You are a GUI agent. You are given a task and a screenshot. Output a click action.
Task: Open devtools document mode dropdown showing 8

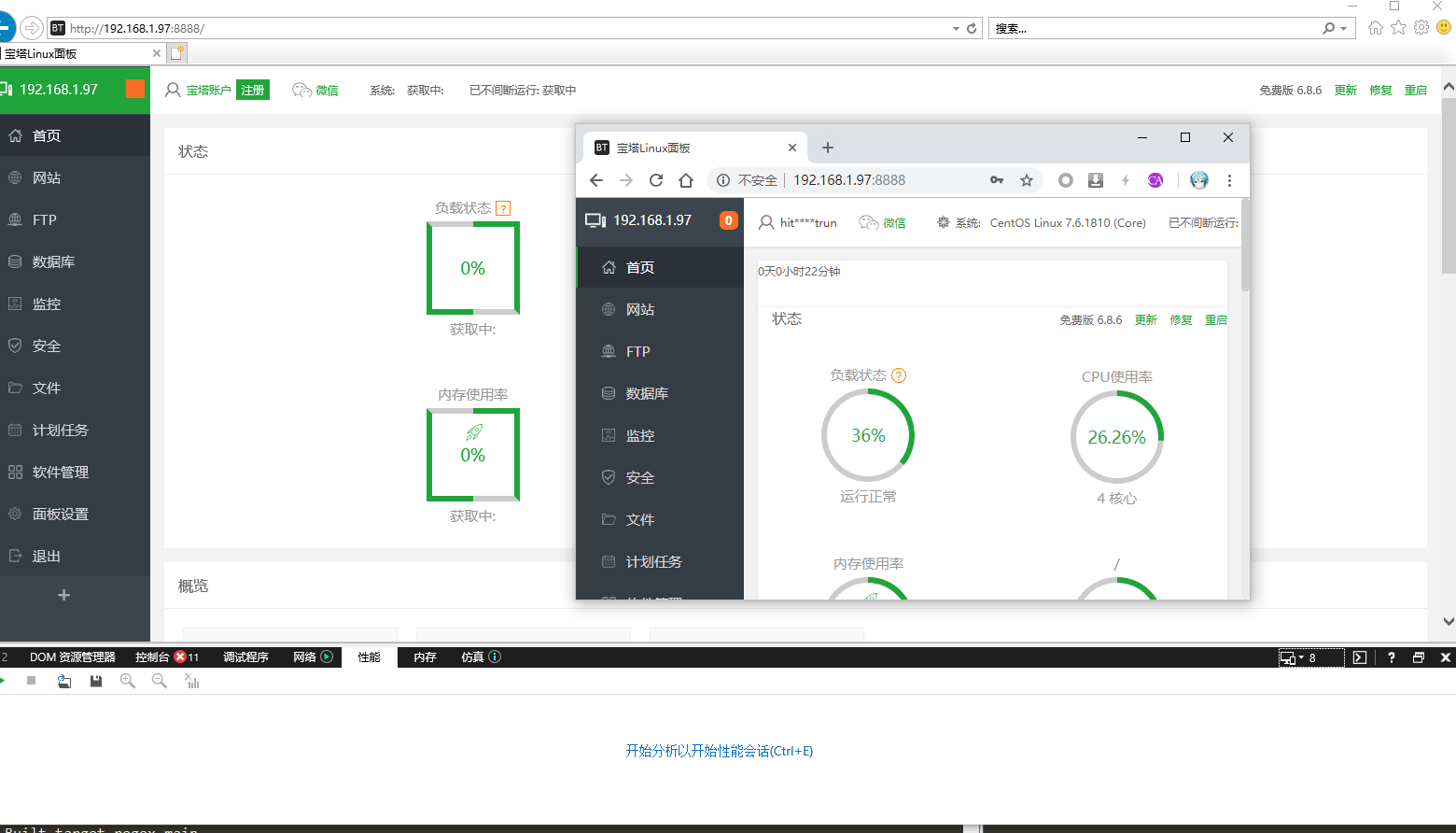[1310, 657]
